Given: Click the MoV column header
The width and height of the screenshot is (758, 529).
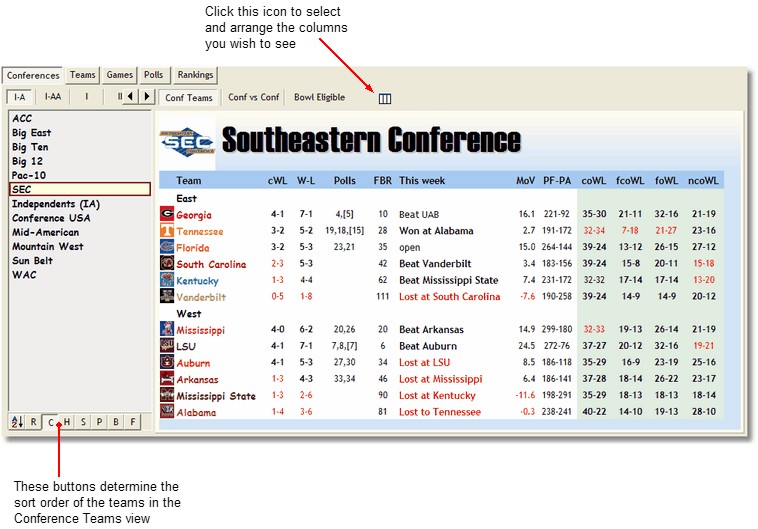Looking at the screenshot, I should pyautogui.click(x=525, y=180).
